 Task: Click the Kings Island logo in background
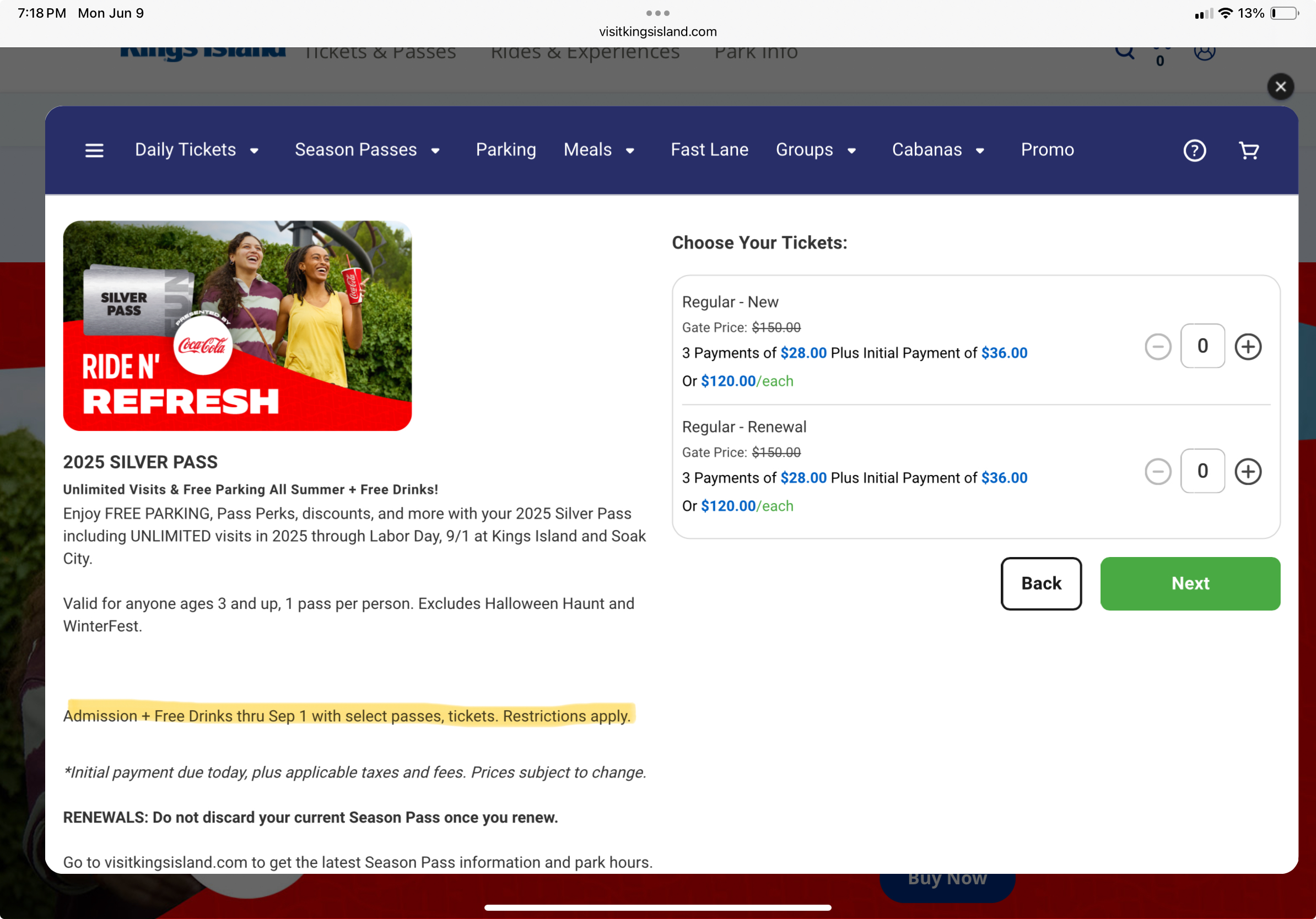(x=203, y=53)
